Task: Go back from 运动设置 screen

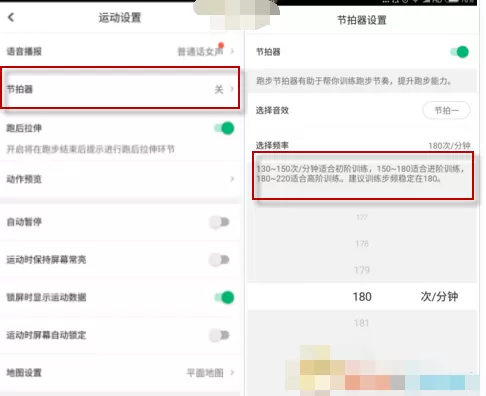Action: tap(11, 17)
